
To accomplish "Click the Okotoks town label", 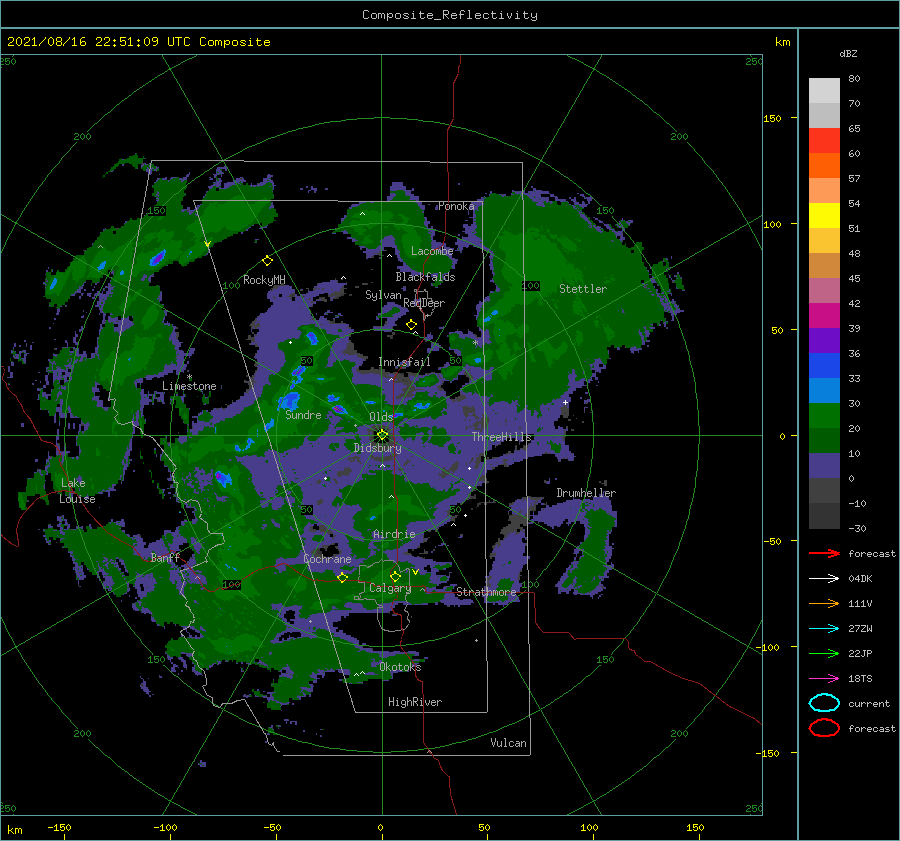I will 400,666.
